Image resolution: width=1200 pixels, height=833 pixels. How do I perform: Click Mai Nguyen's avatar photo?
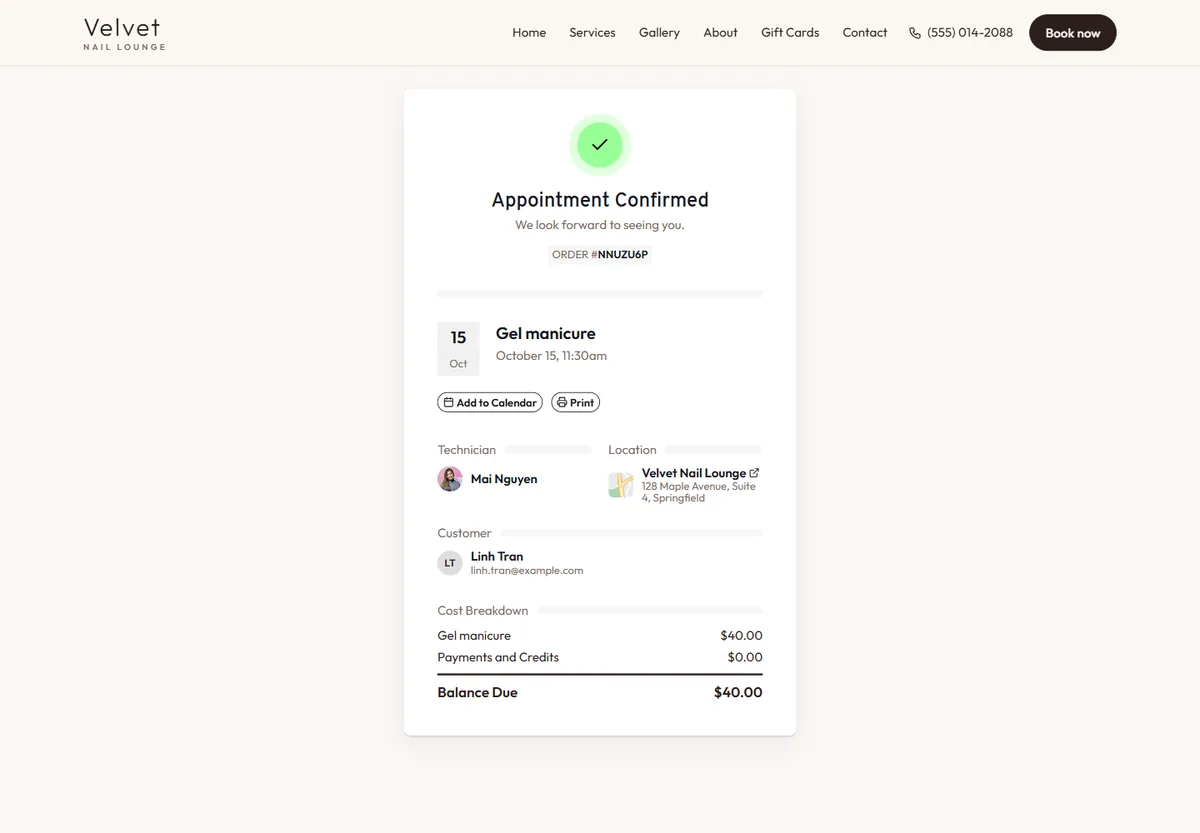click(x=450, y=479)
